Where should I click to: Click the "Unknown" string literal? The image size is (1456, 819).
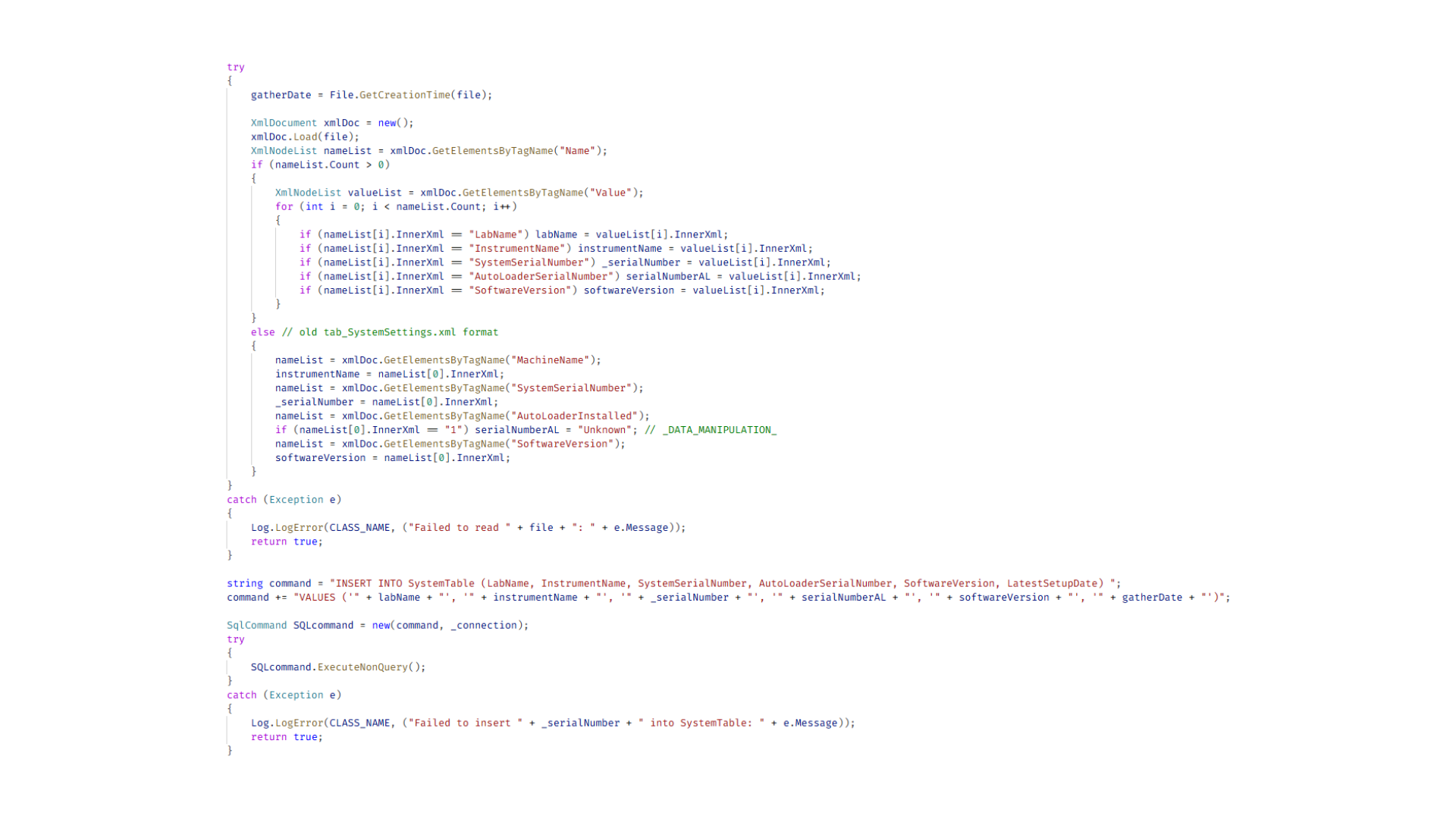604,430
